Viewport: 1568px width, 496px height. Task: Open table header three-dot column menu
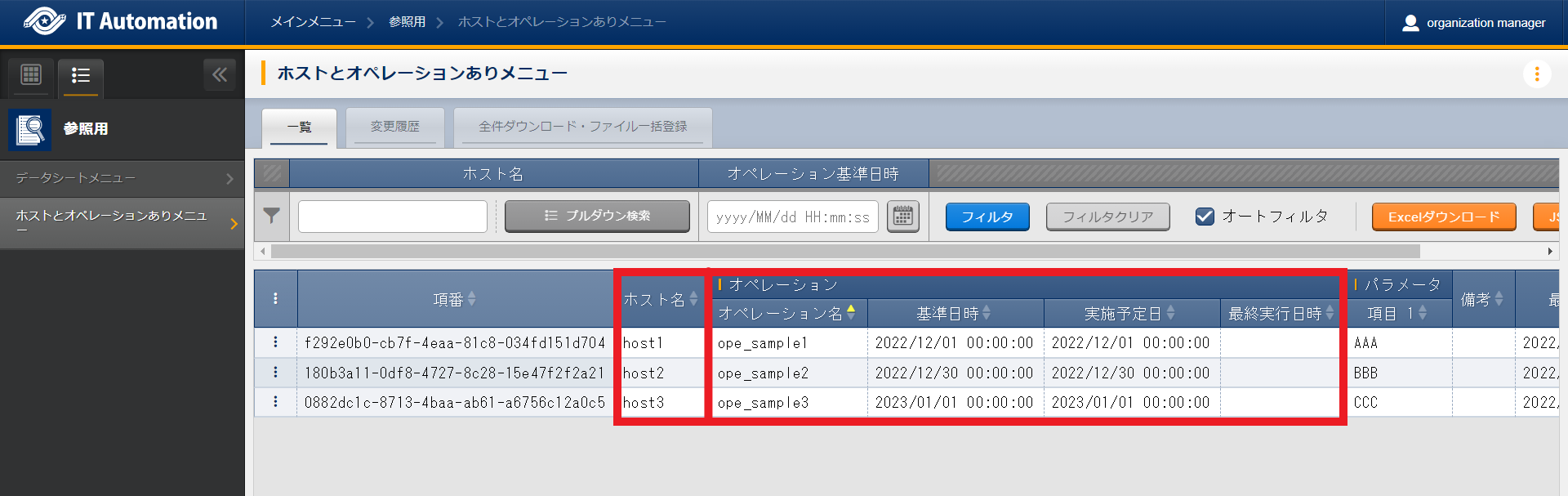tap(275, 298)
